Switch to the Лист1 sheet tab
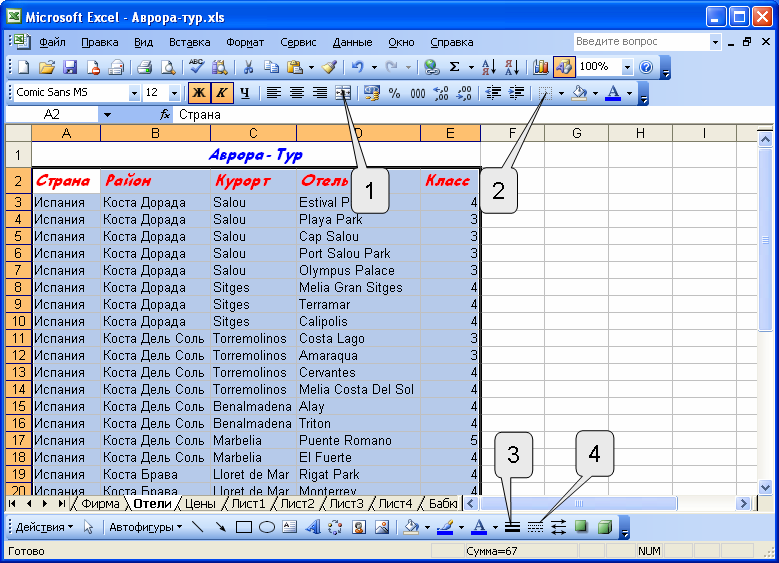Screen dimensions: 779x563 248,504
